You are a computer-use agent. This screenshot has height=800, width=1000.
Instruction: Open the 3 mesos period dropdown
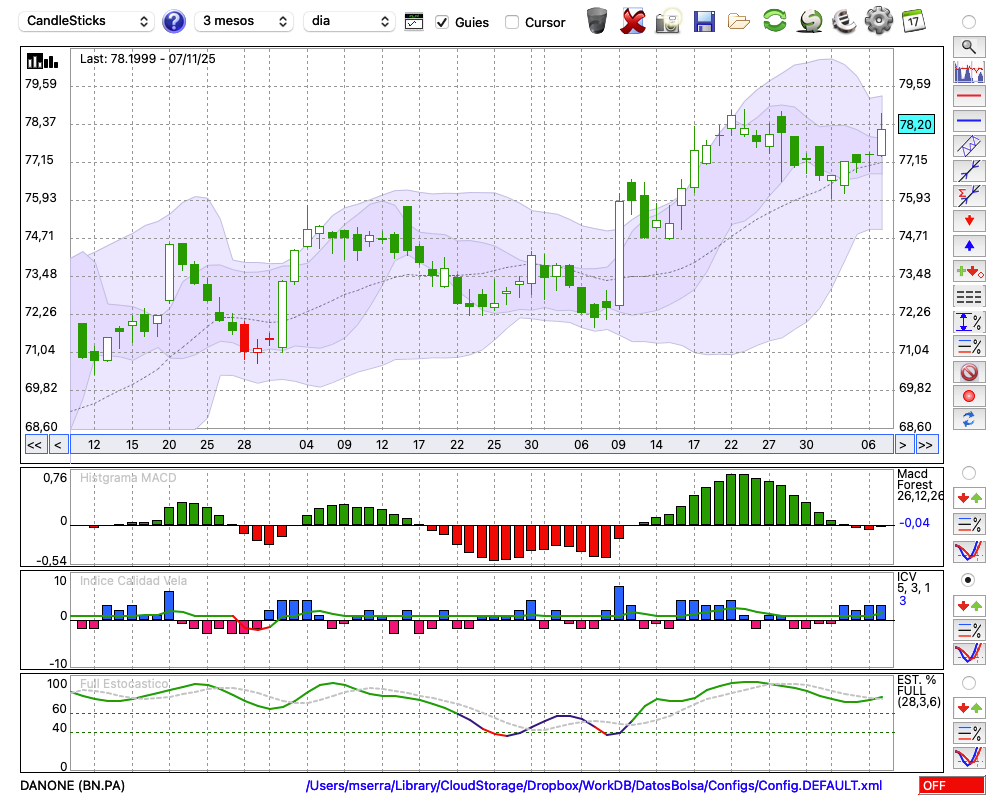(x=243, y=21)
